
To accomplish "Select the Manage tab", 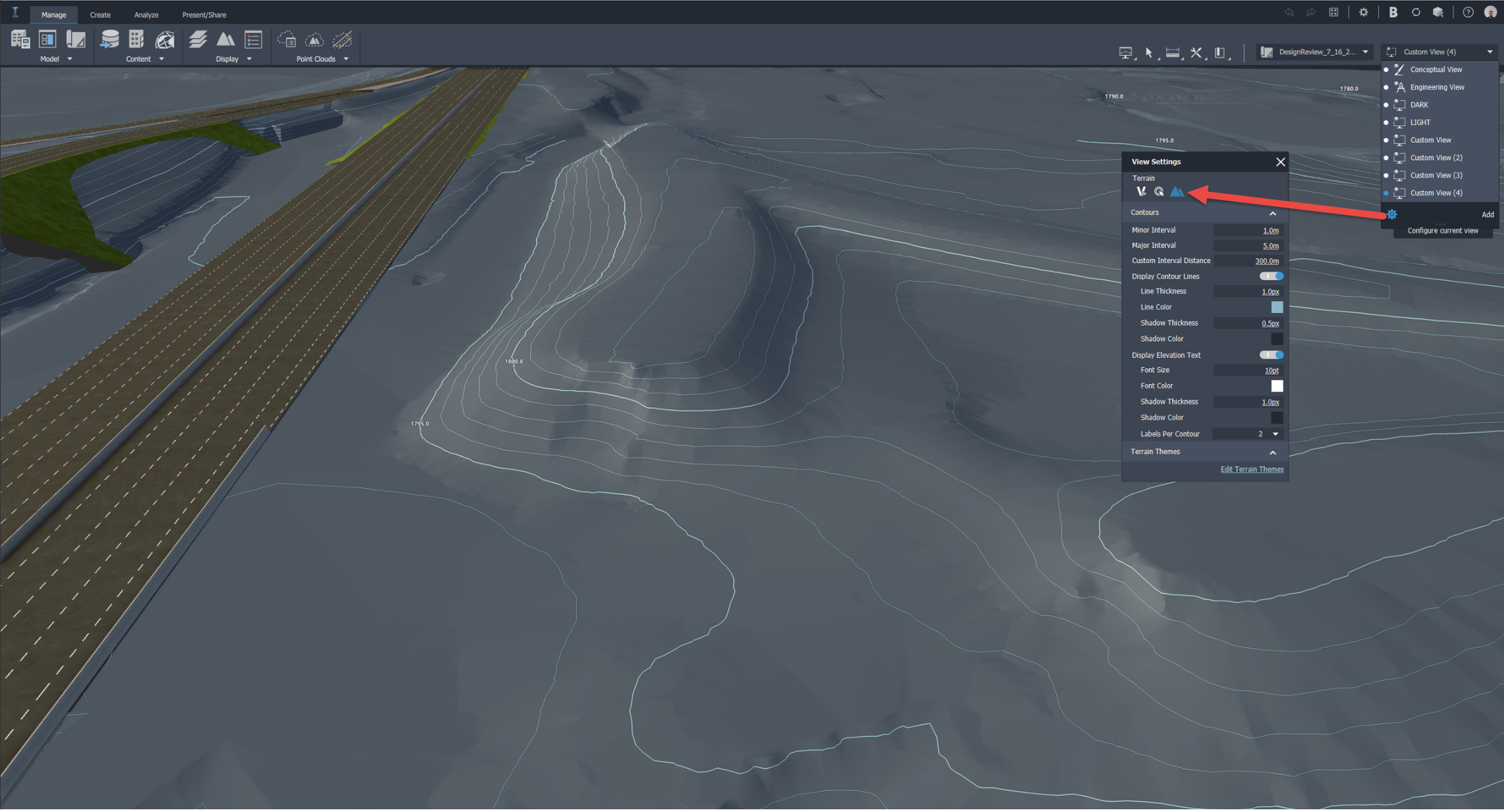I will (54, 15).
